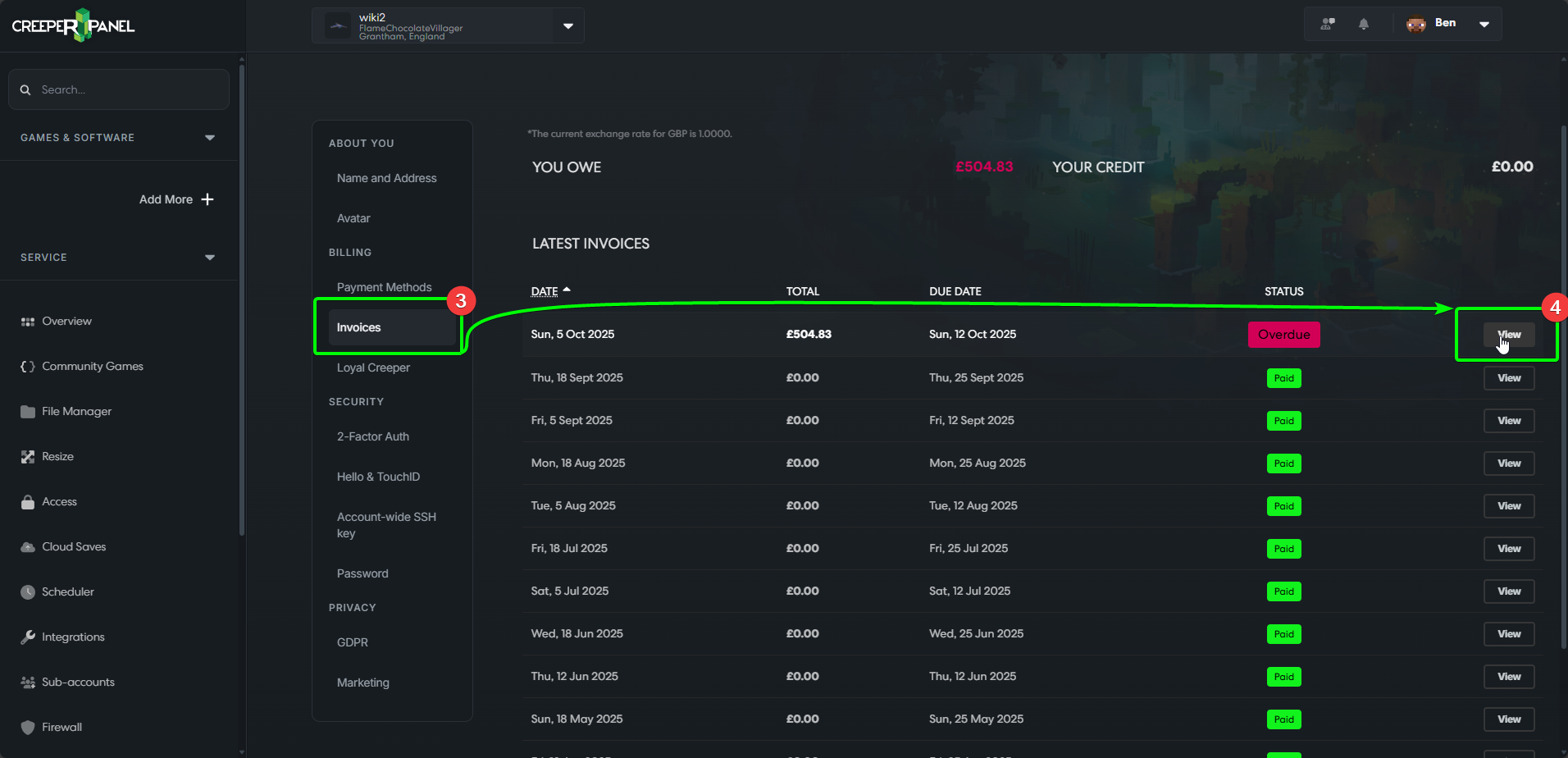Image resolution: width=1568 pixels, height=758 pixels.
Task: Click the sidebar Search input field
Action: tap(131, 89)
